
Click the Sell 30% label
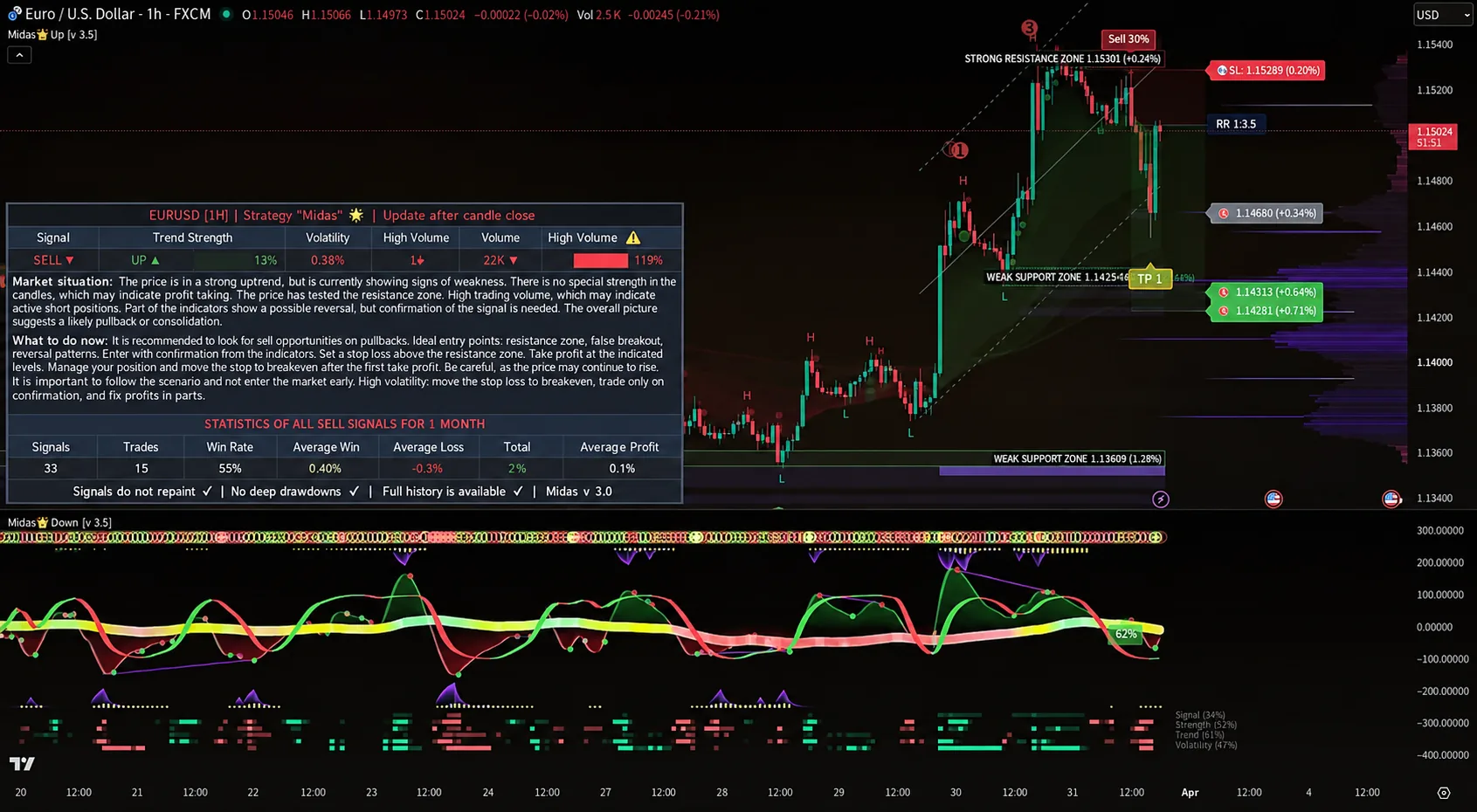coord(1128,39)
